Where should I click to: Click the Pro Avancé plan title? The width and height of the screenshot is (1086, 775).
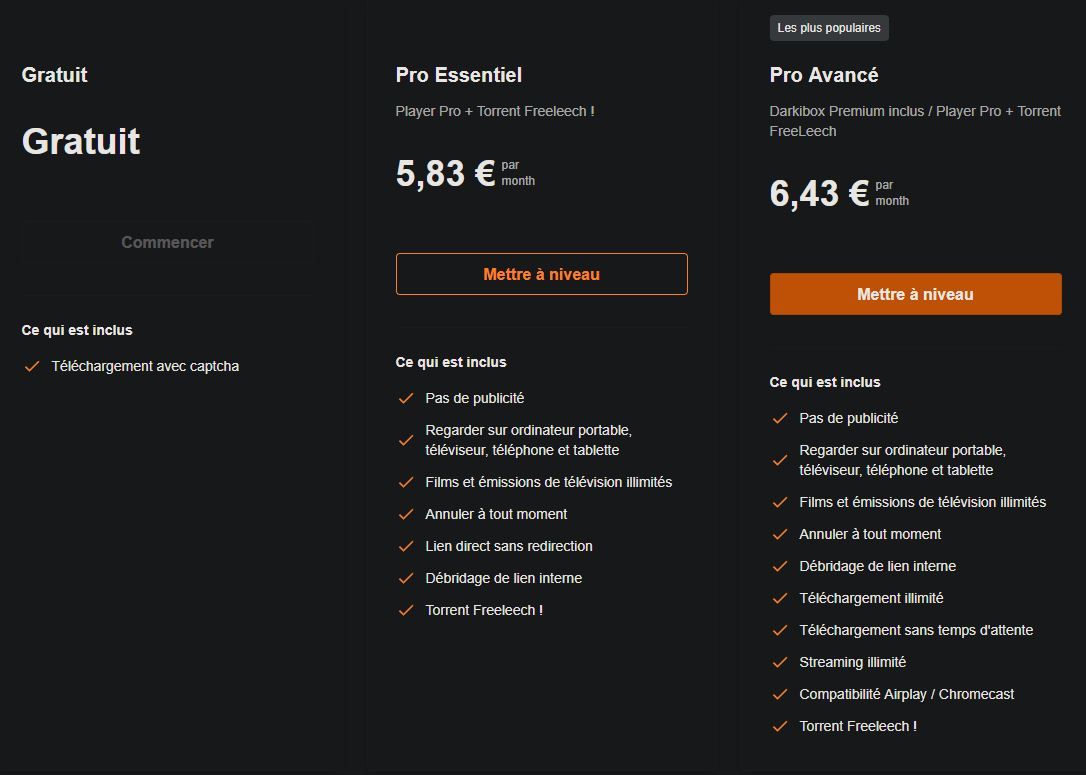(824, 75)
